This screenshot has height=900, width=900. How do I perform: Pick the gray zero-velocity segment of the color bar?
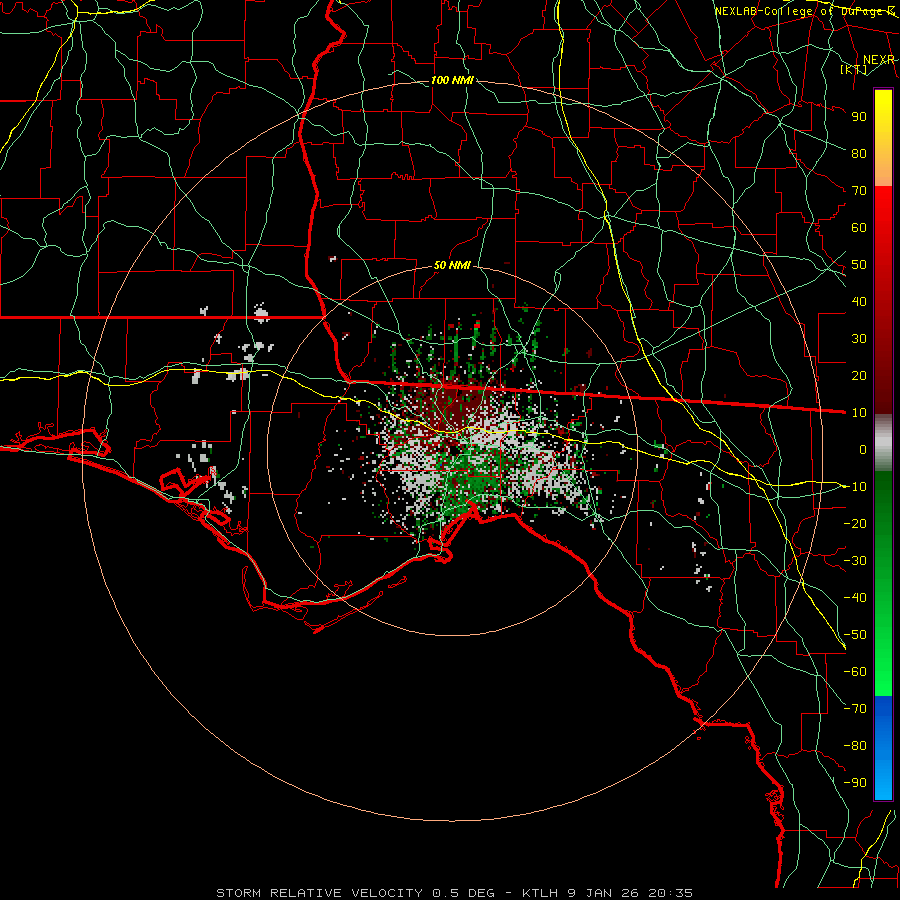[x=883, y=443]
